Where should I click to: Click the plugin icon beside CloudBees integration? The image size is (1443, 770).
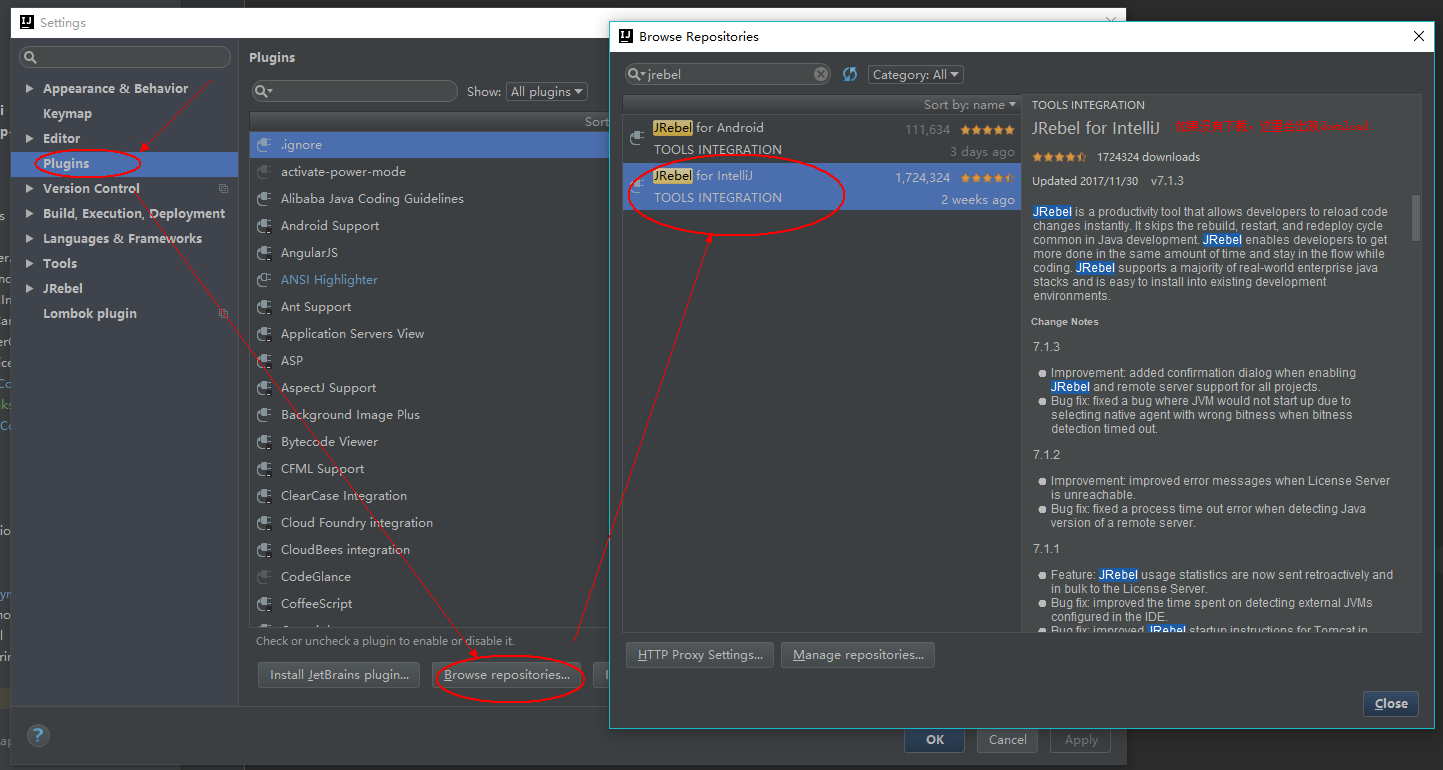[x=264, y=550]
